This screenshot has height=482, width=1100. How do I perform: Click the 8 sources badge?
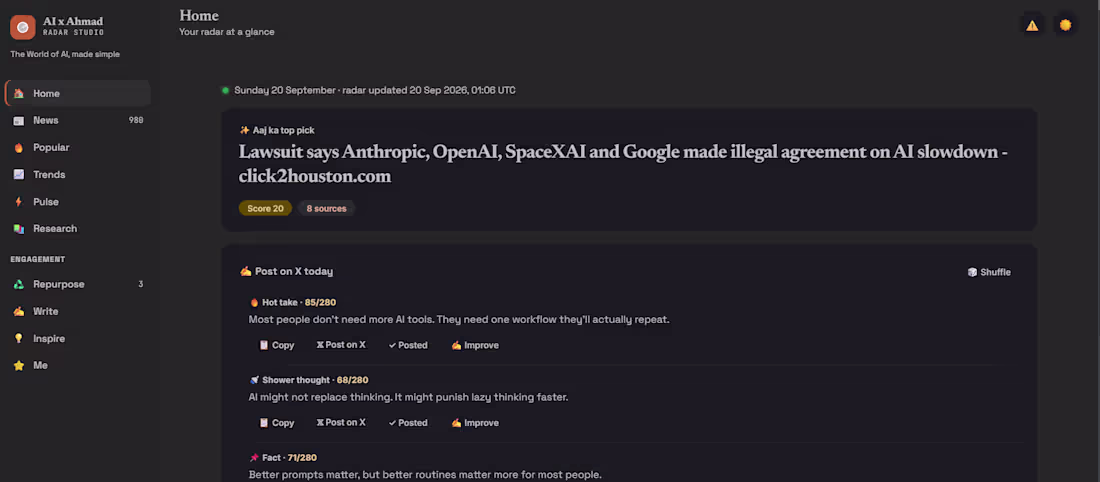(326, 208)
